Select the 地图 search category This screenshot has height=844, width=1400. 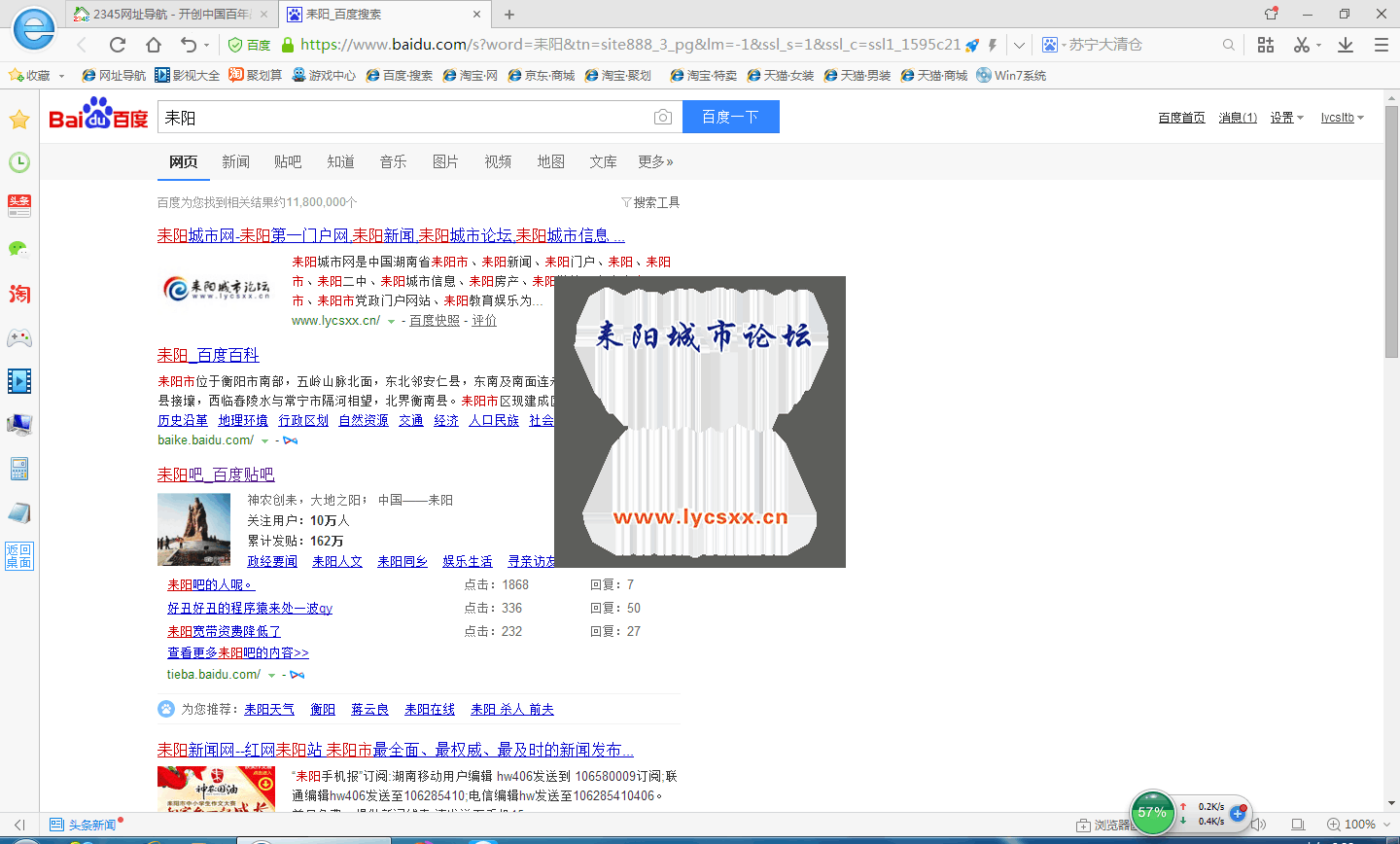550,161
